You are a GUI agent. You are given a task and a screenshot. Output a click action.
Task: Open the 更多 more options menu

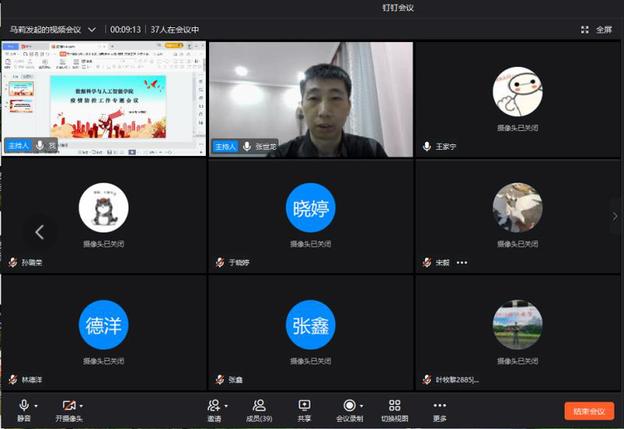tap(440, 409)
